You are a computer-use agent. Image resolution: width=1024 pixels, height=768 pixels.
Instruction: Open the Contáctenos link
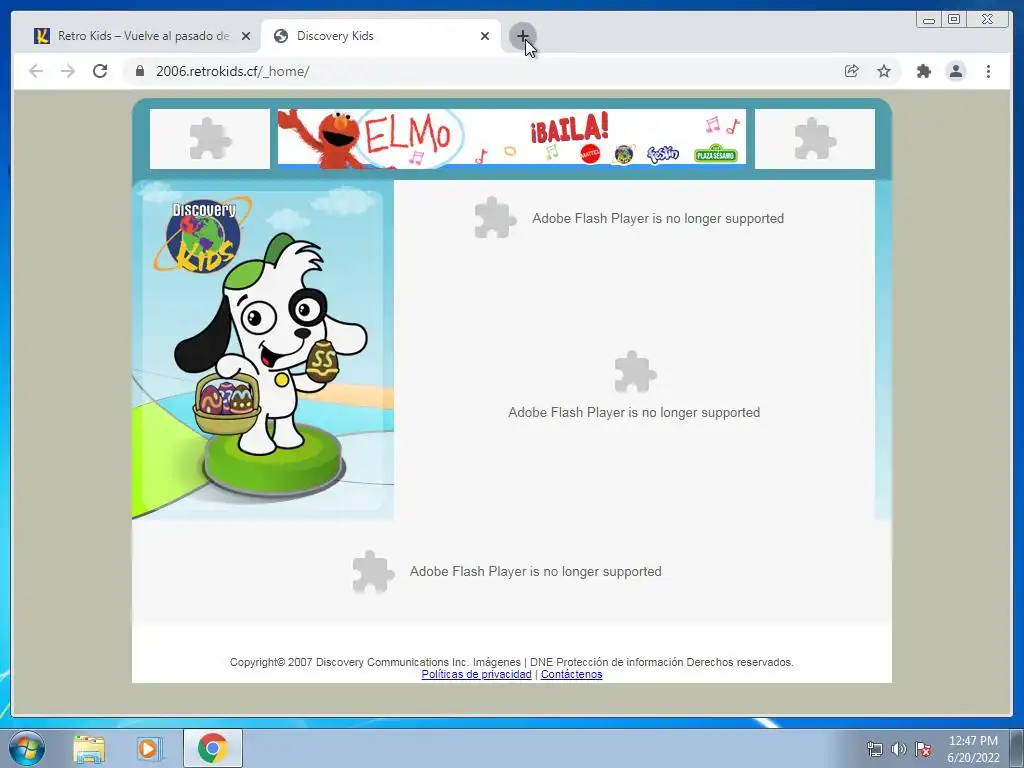click(571, 674)
